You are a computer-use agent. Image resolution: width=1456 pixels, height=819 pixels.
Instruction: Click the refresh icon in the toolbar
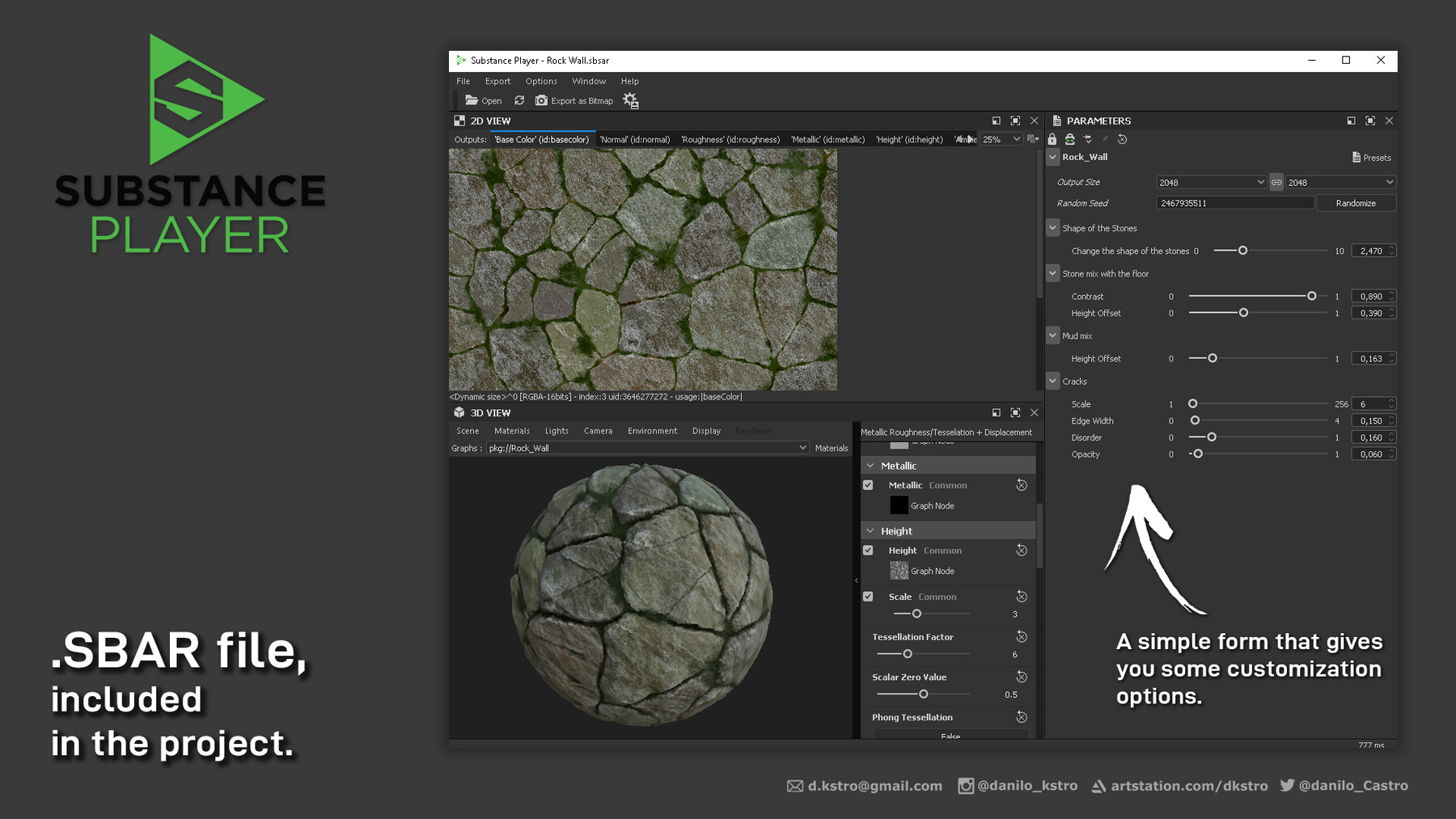[519, 100]
